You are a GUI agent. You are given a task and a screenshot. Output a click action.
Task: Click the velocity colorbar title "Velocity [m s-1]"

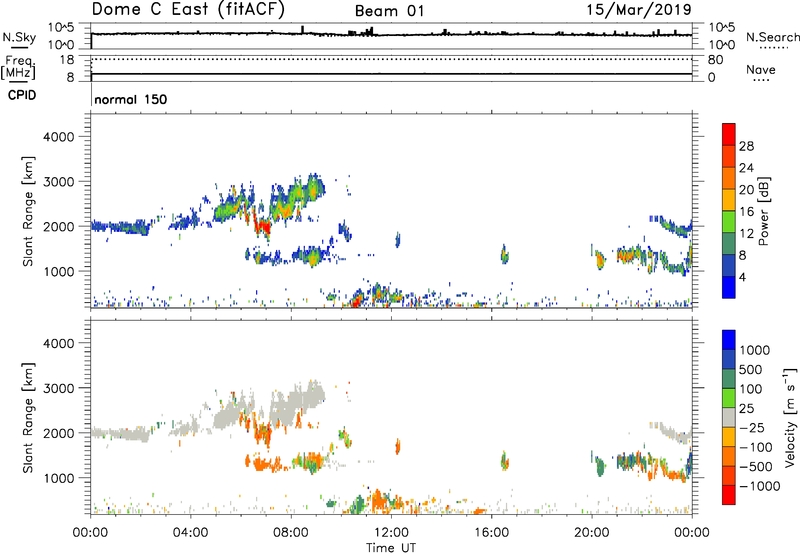[x=790, y=417]
